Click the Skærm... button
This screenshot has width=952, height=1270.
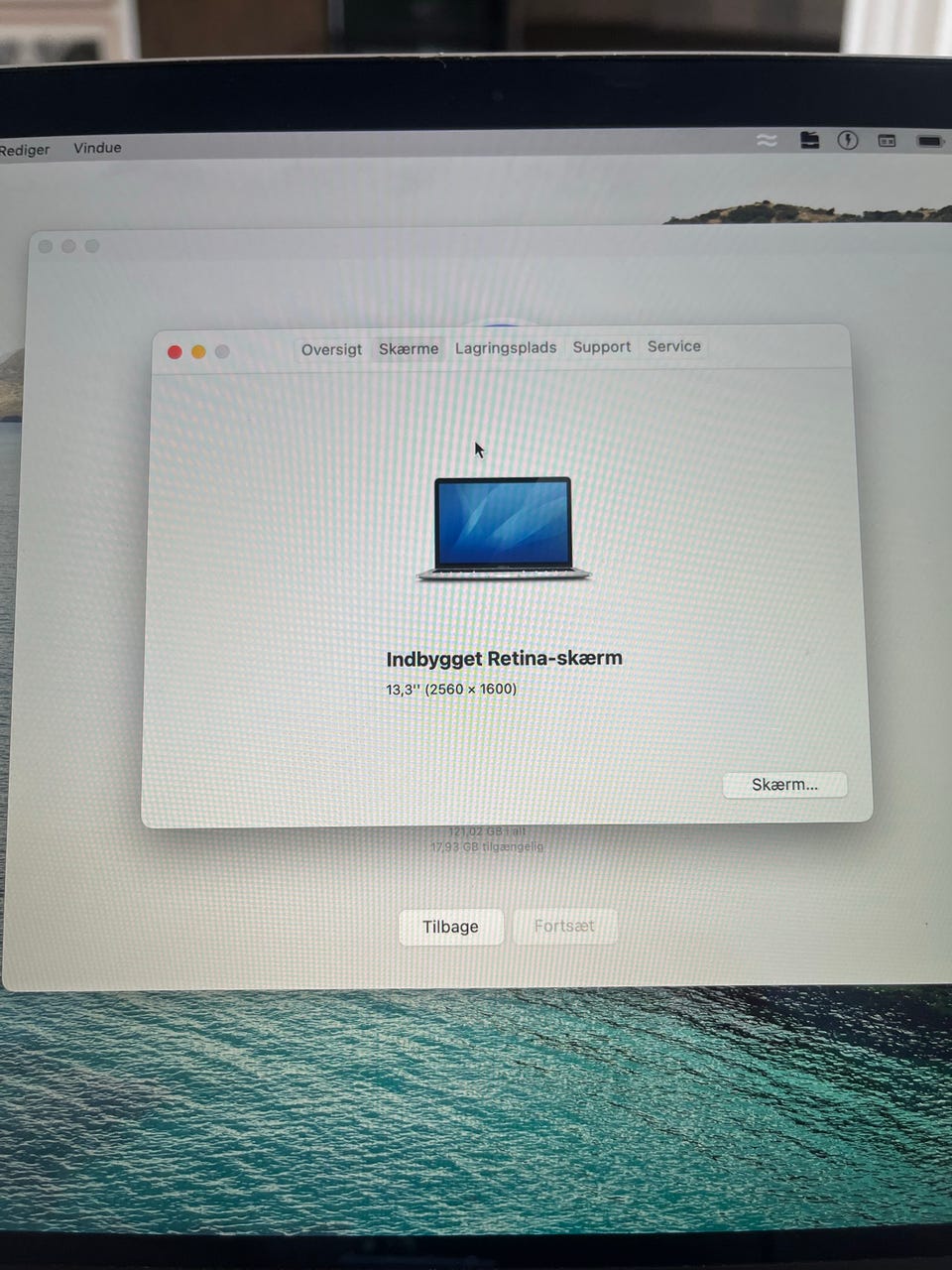click(784, 785)
